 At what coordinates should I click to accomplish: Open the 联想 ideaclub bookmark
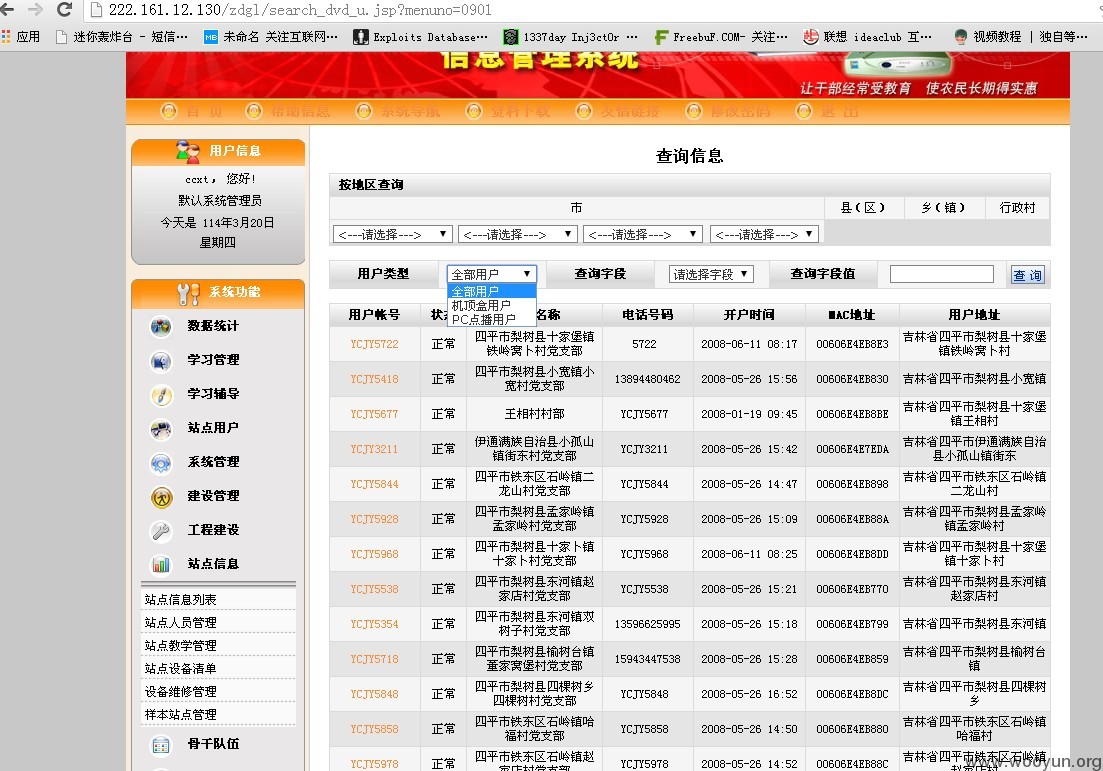pos(867,37)
